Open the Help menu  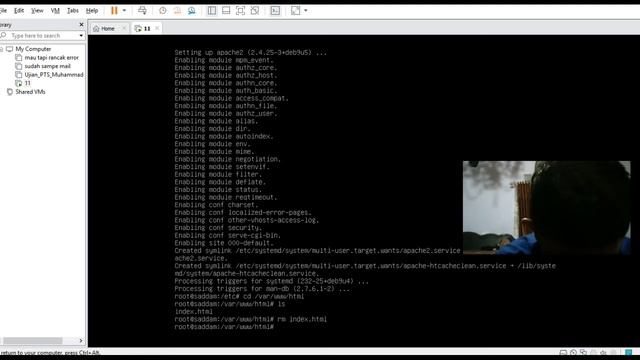coord(92,11)
